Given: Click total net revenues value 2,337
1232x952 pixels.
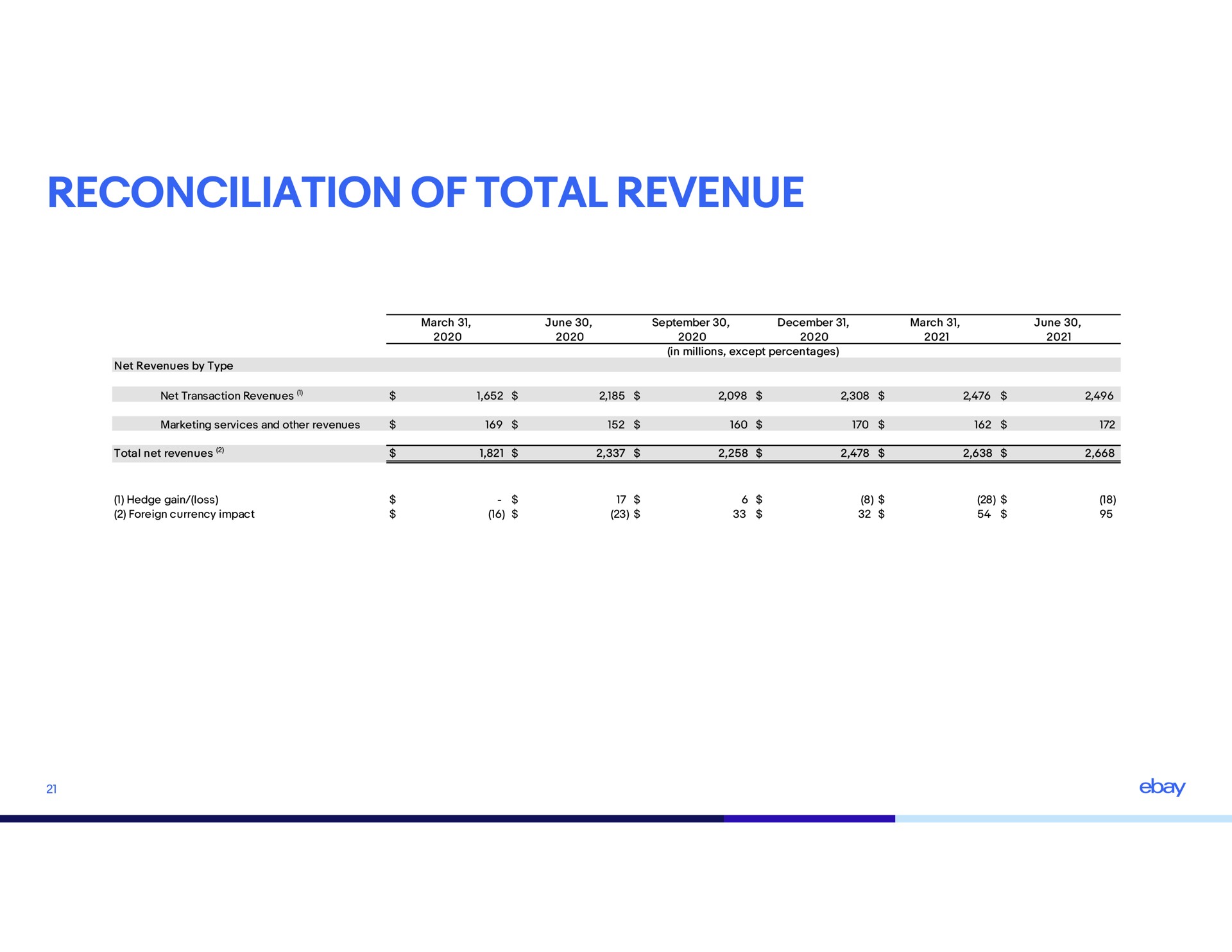Looking at the screenshot, I should point(611,454).
